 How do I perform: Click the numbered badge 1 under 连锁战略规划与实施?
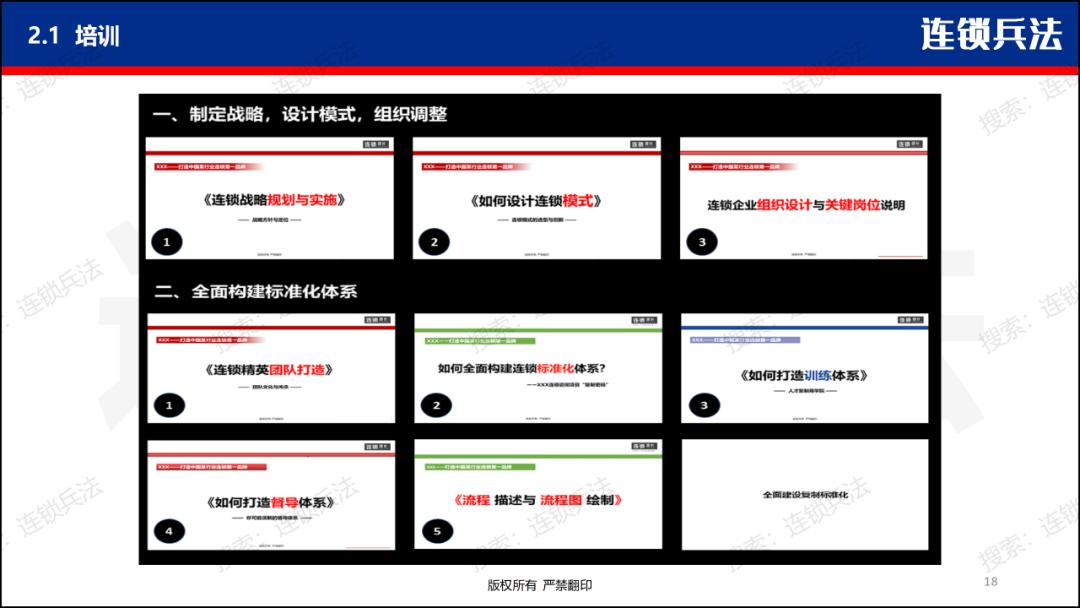[x=167, y=241]
